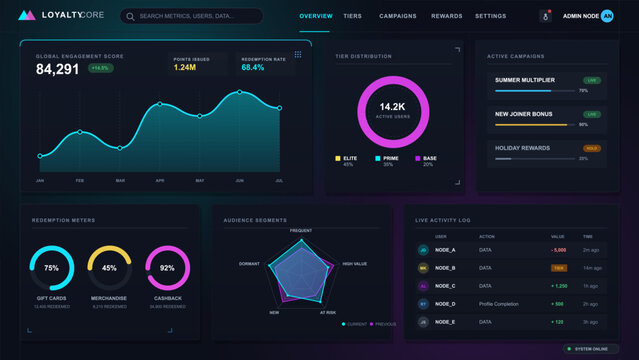Click the Cashback 92% ring gauge
Image resolution: width=639 pixels, height=360 pixels.
tap(167, 268)
